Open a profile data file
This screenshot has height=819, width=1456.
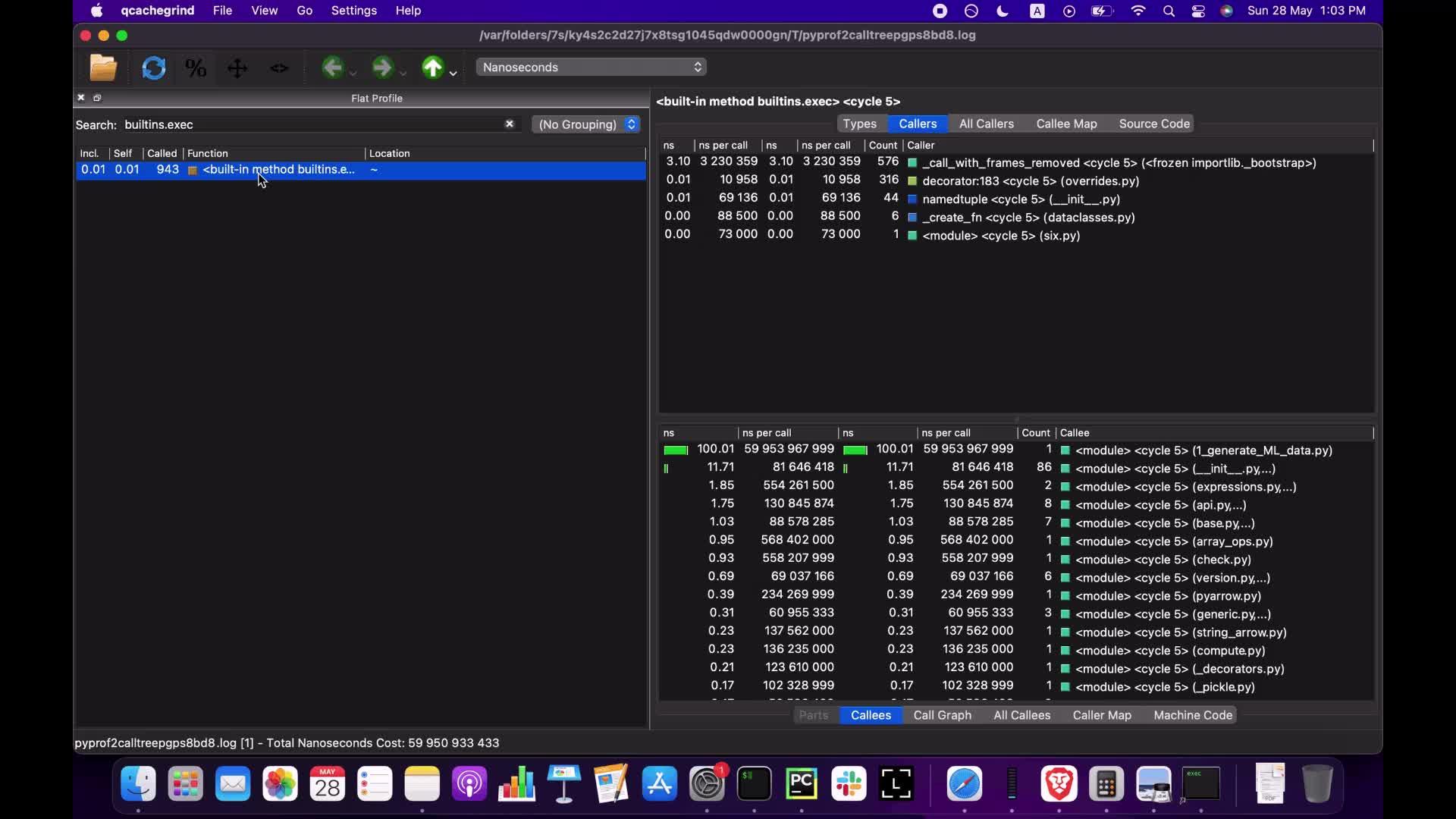103,68
